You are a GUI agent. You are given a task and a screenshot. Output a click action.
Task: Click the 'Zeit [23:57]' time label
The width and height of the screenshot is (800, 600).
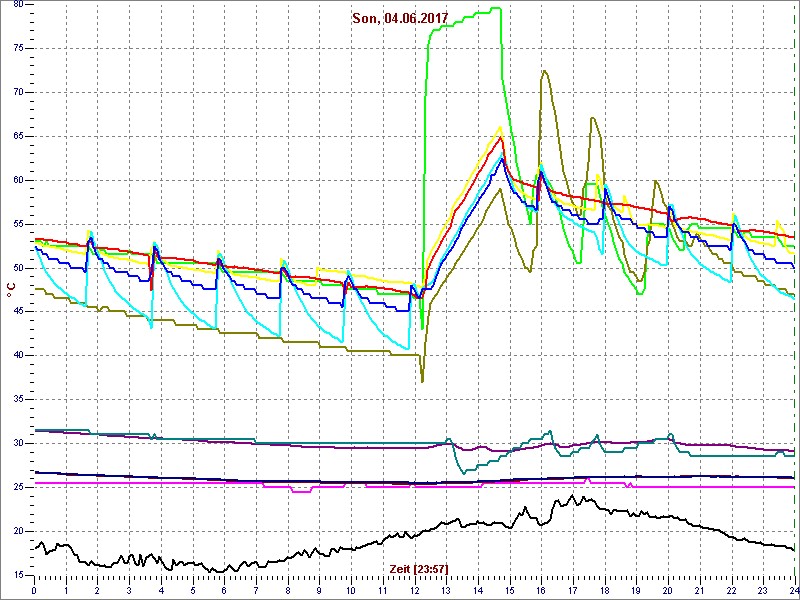pyautogui.click(x=419, y=568)
